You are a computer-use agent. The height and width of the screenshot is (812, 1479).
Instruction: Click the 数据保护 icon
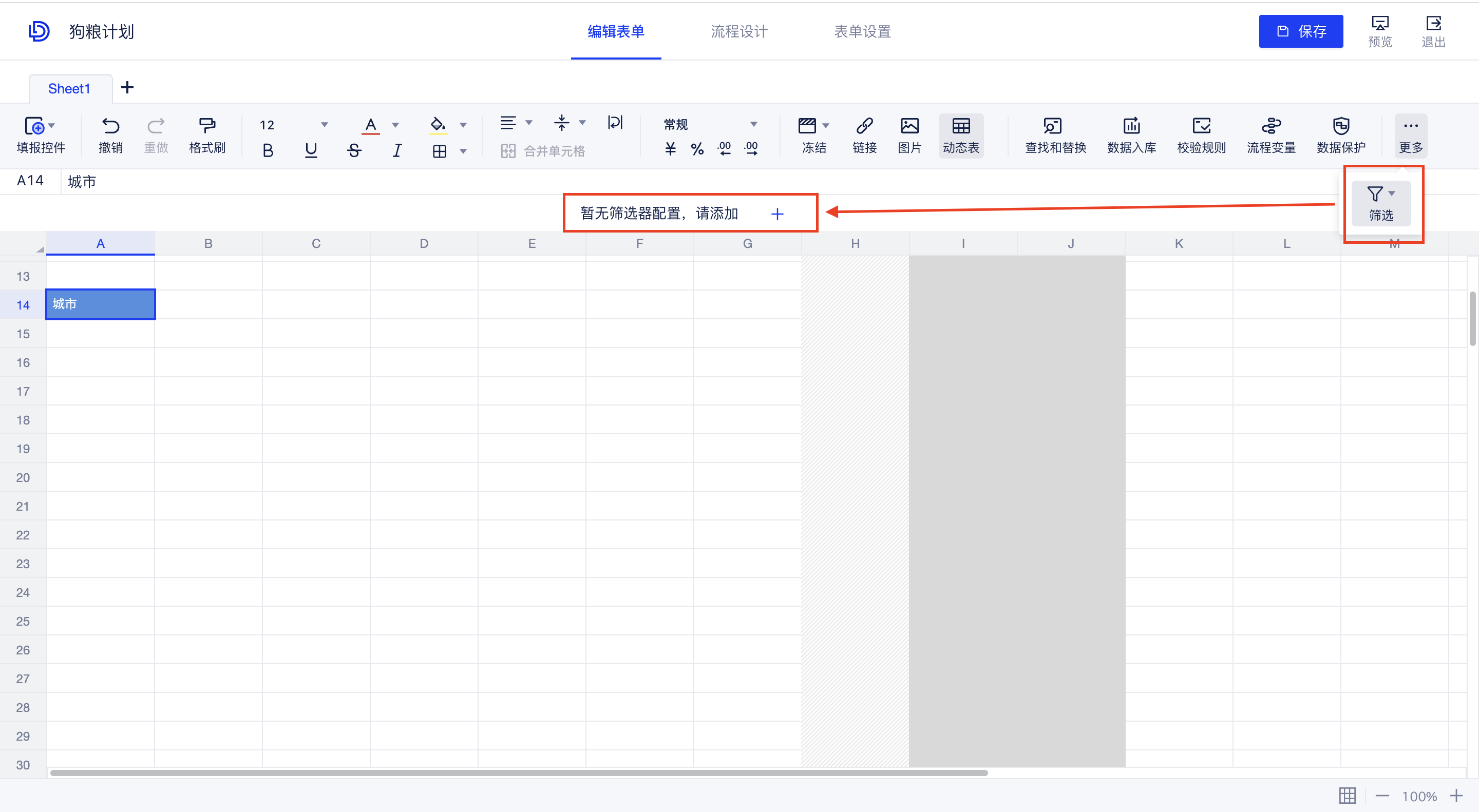click(x=1342, y=136)
